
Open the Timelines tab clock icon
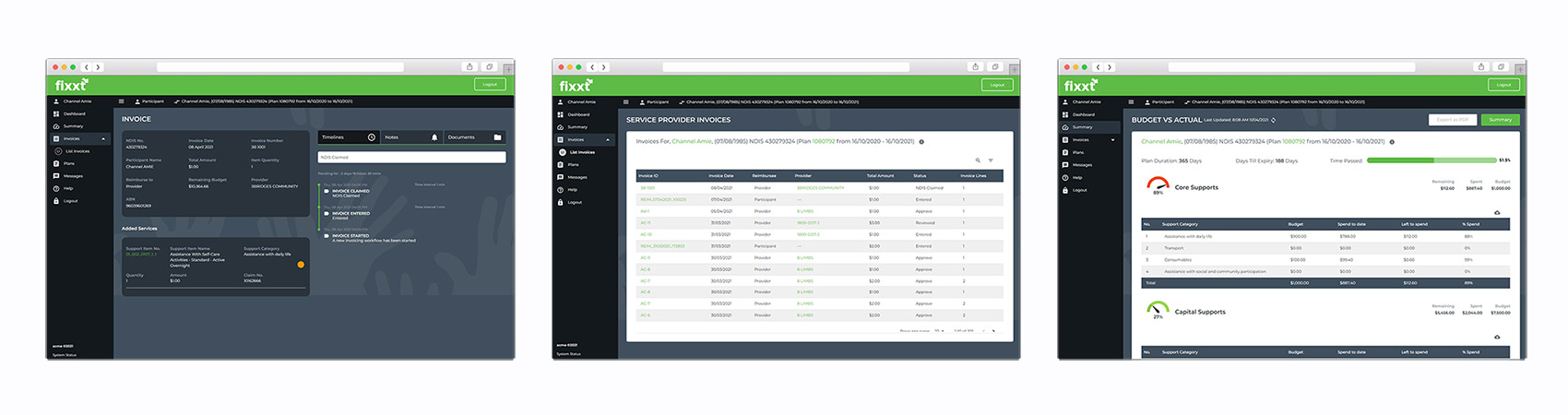point(372,137)
